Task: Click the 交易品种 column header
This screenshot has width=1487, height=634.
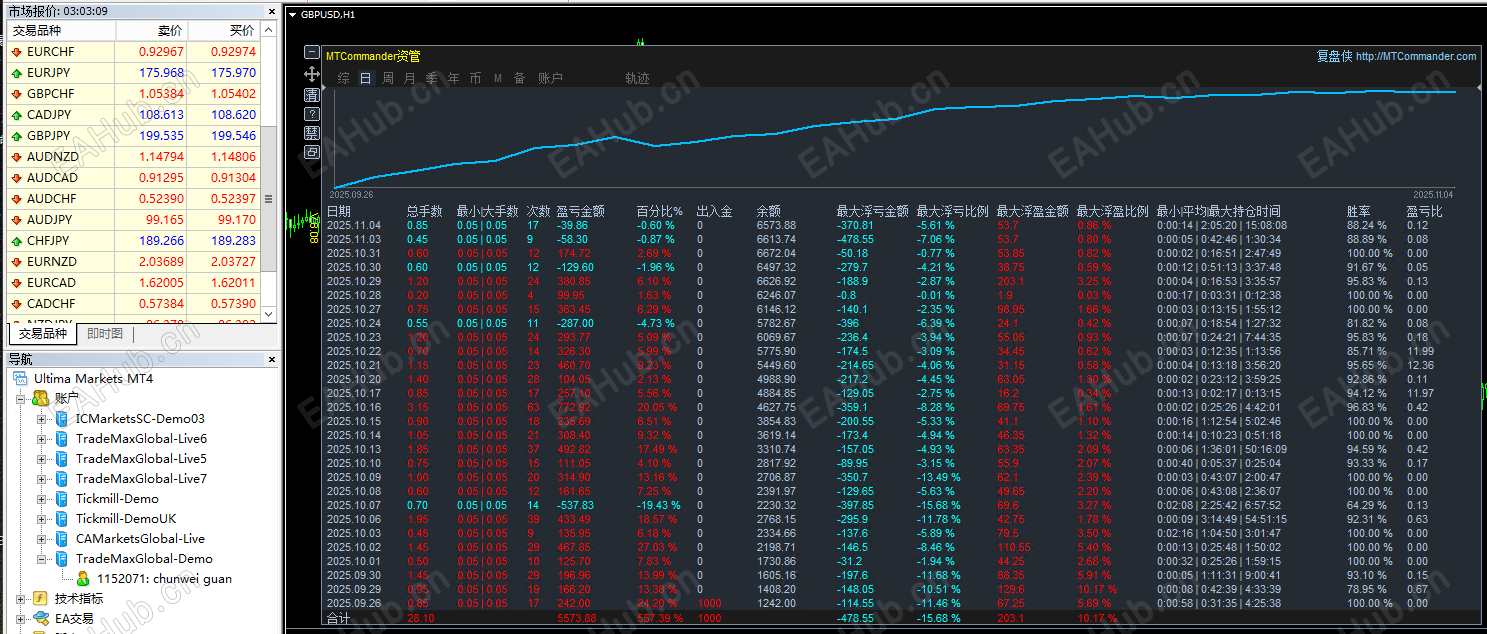Action: [61, 31]
